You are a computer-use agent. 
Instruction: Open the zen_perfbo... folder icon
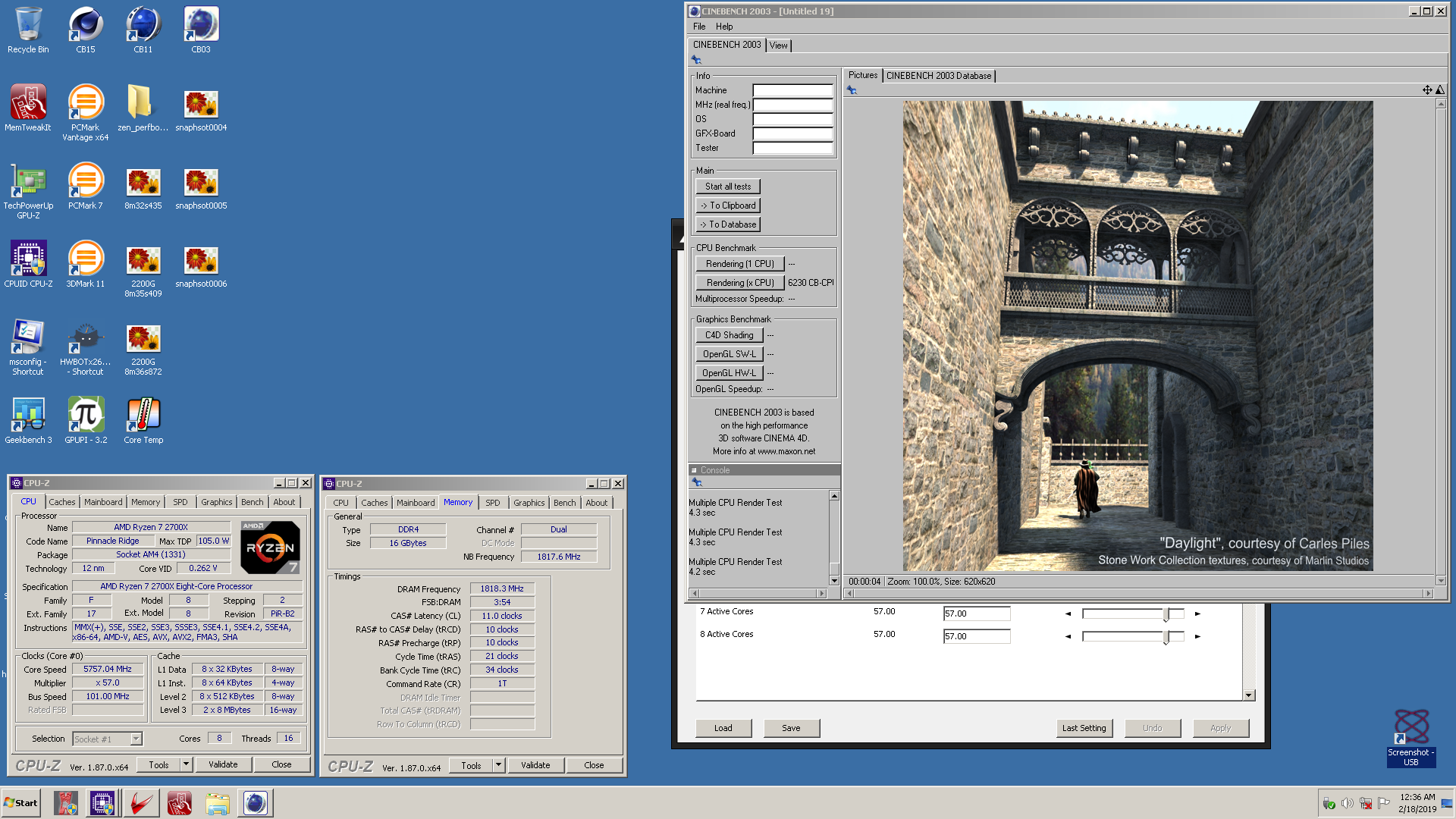pos(143,108)
